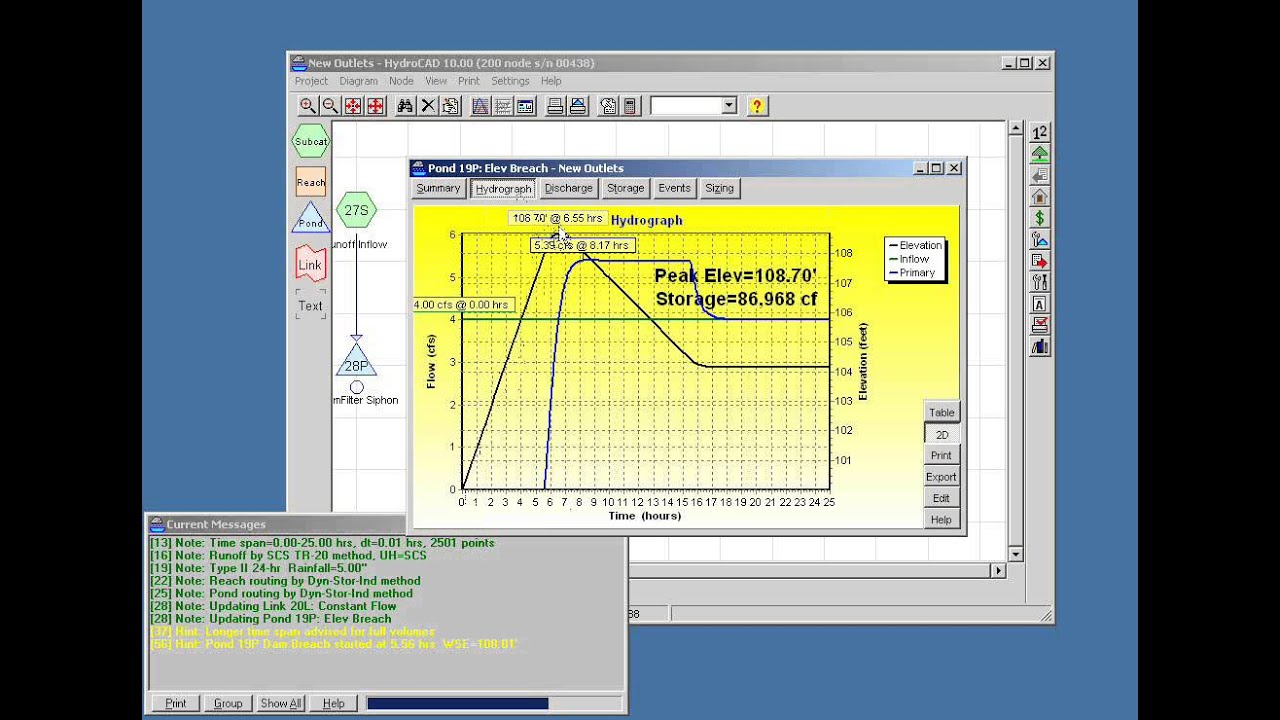The width and height of the screenshot is (1280, 720).
Task: Click the calculation settings toolbar icon
Action: point(608,106)
